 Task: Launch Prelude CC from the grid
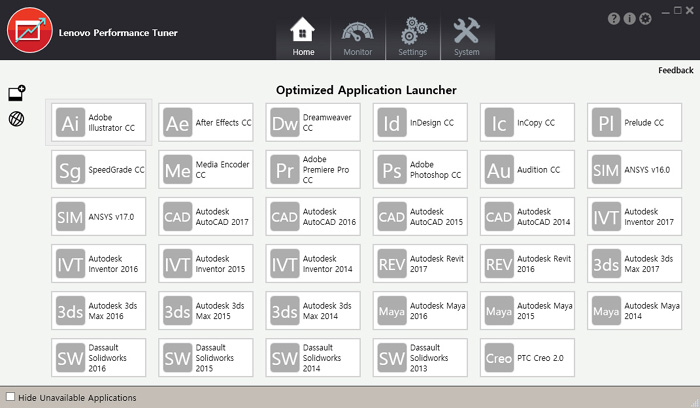[634, 122]
